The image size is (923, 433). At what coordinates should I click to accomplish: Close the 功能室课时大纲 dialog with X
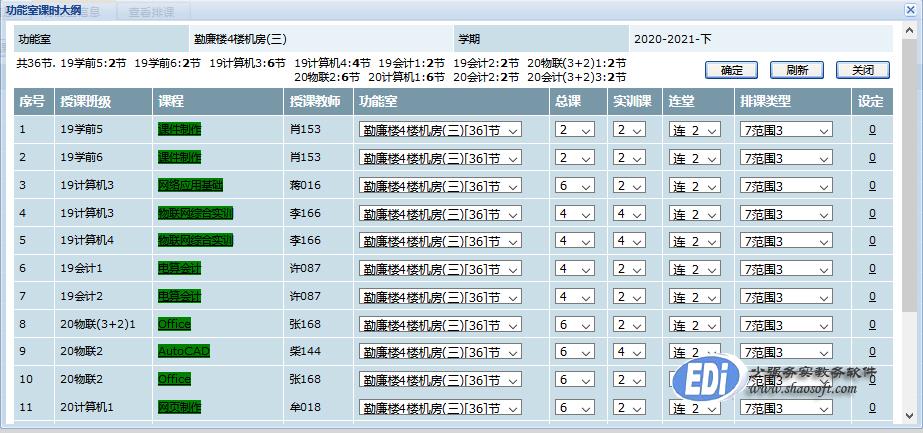point(908,8)
